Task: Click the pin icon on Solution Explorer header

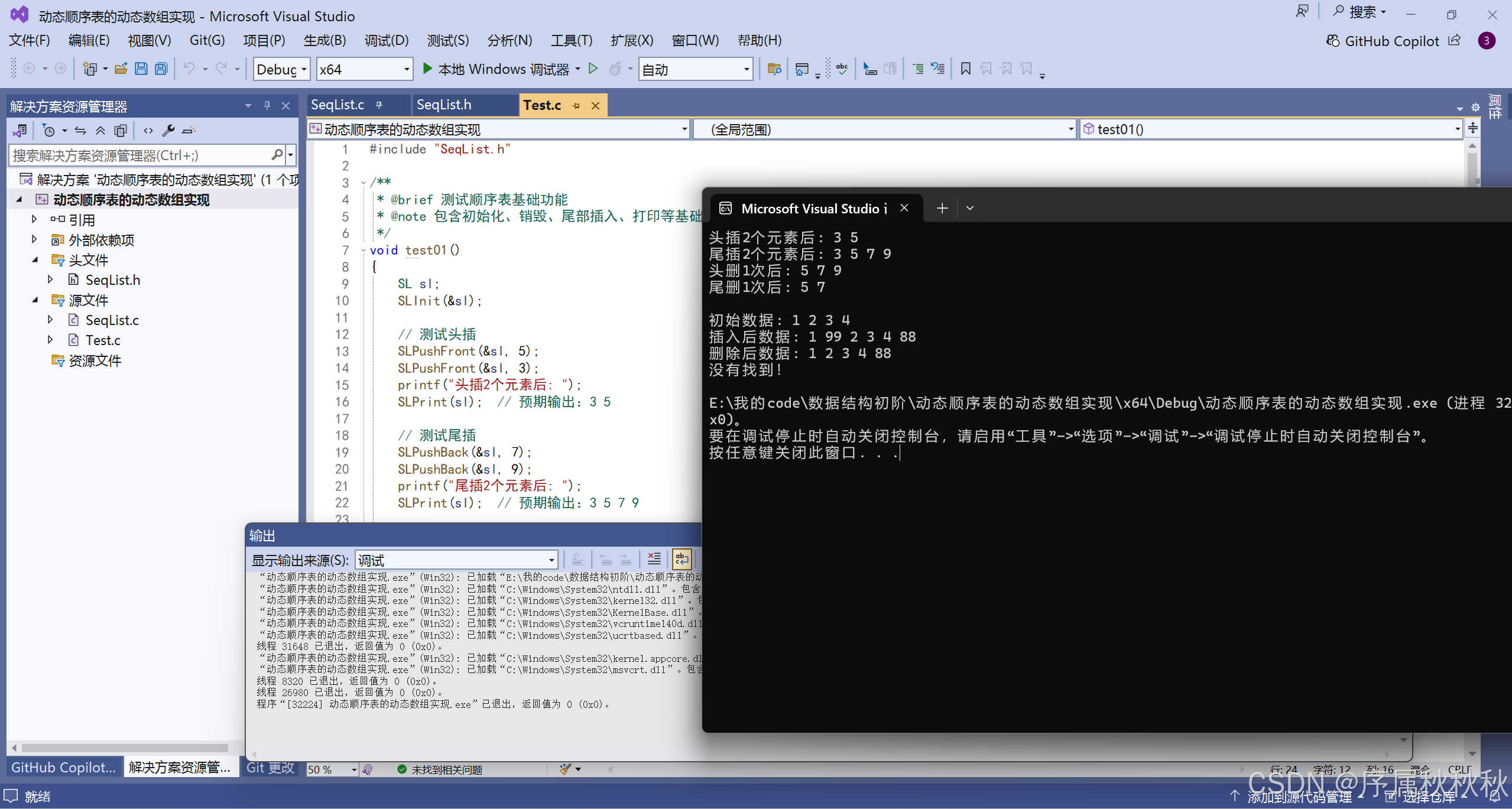Action: pyautogui.click(x=267, y=106)
